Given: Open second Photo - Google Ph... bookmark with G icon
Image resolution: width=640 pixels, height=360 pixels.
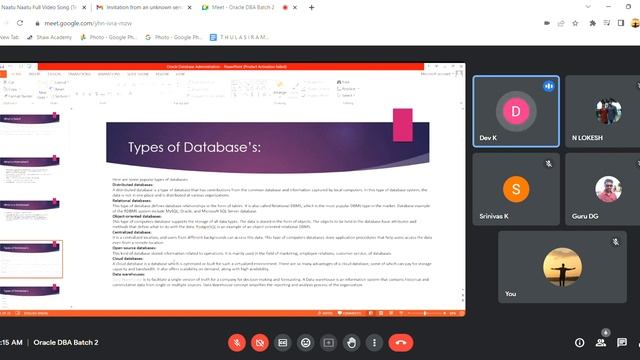Looking at the screenshot, I should coord(173,37).
